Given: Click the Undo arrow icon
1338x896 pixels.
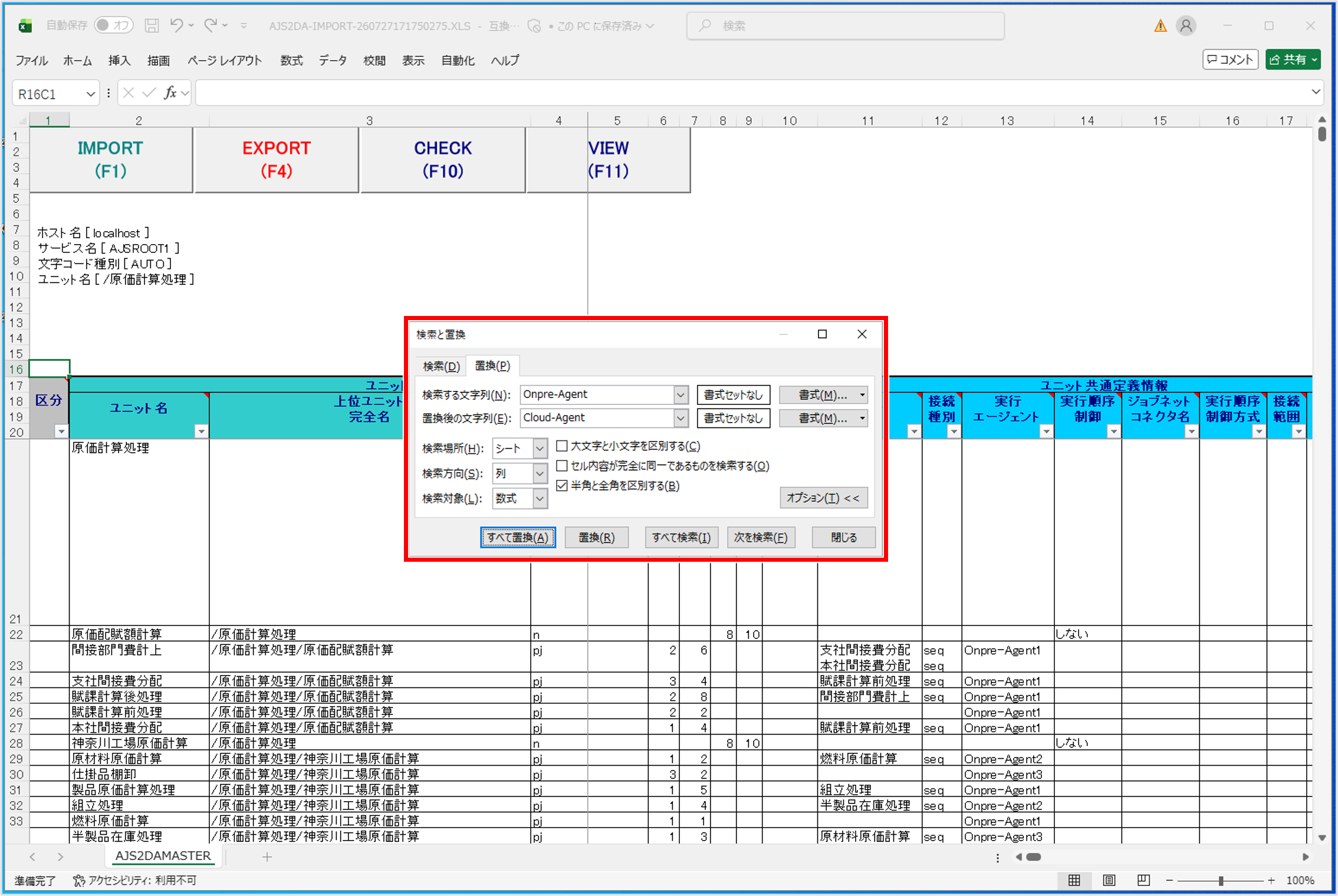Looking at the screenshot, I should tap(176, 25).
